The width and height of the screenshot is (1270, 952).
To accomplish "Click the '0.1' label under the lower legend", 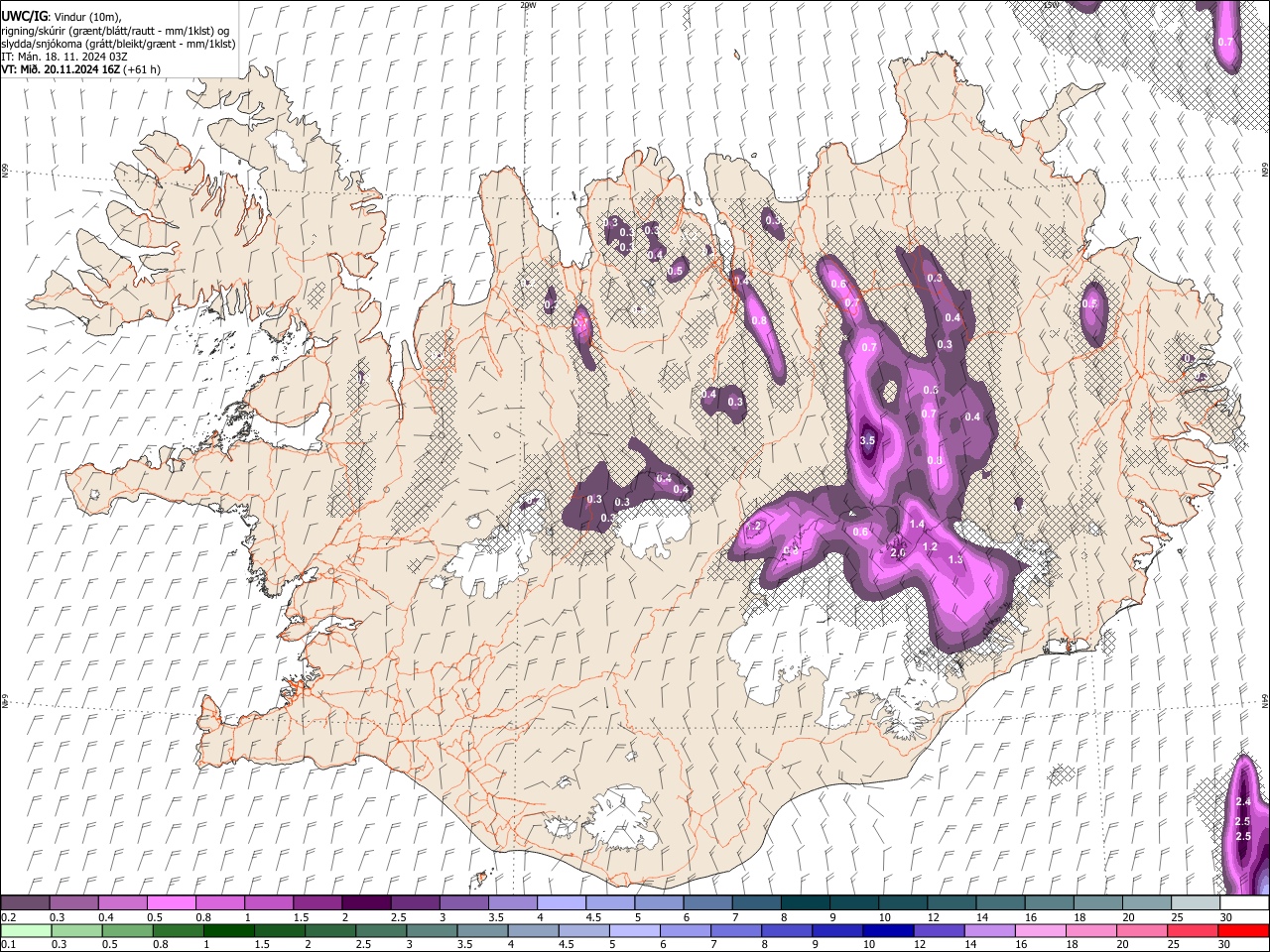I will tap(8, 945).
